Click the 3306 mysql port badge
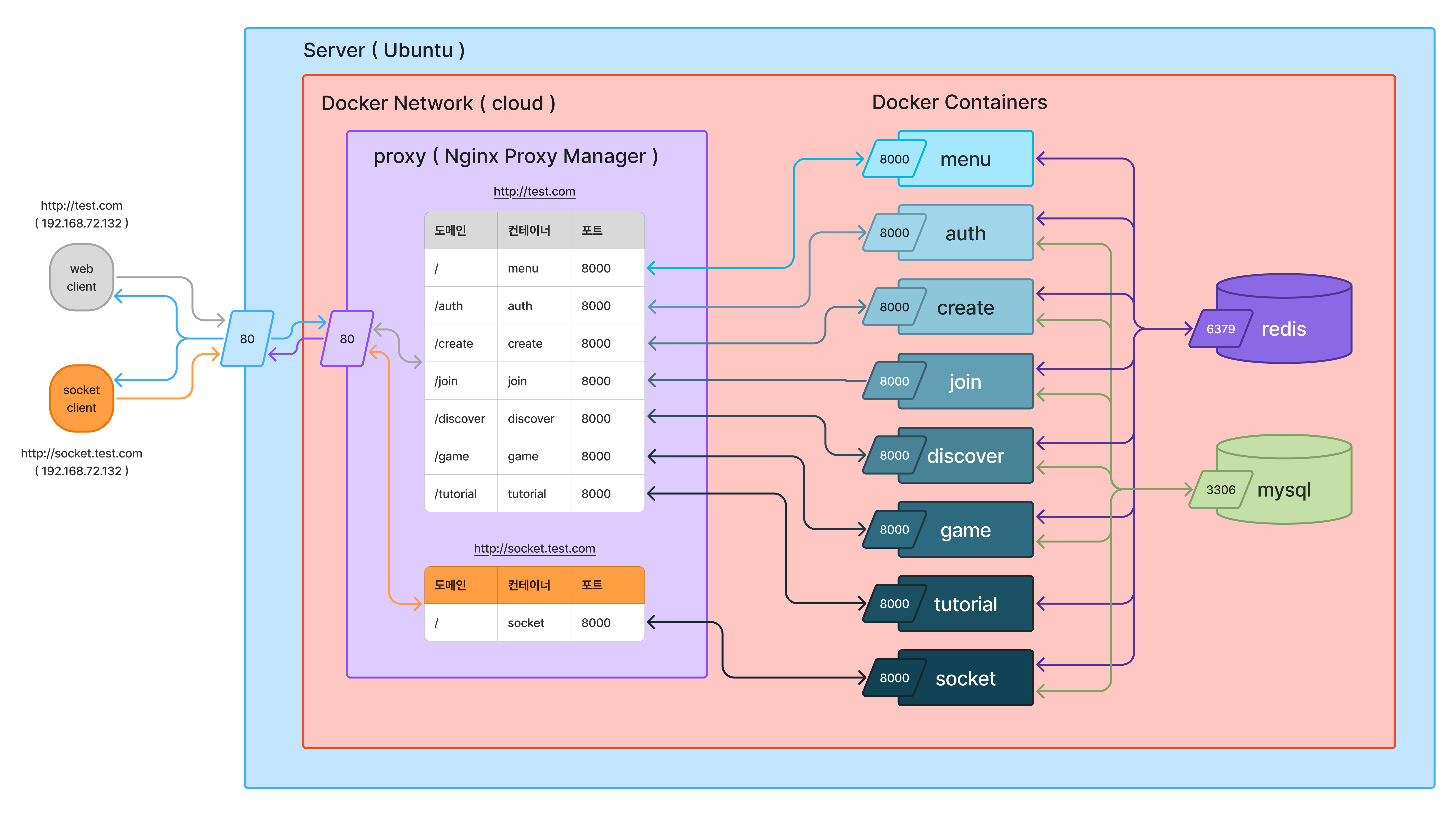Viewport: 1456px width, 816px height. pyautogui.click(x=1221, y=489)
